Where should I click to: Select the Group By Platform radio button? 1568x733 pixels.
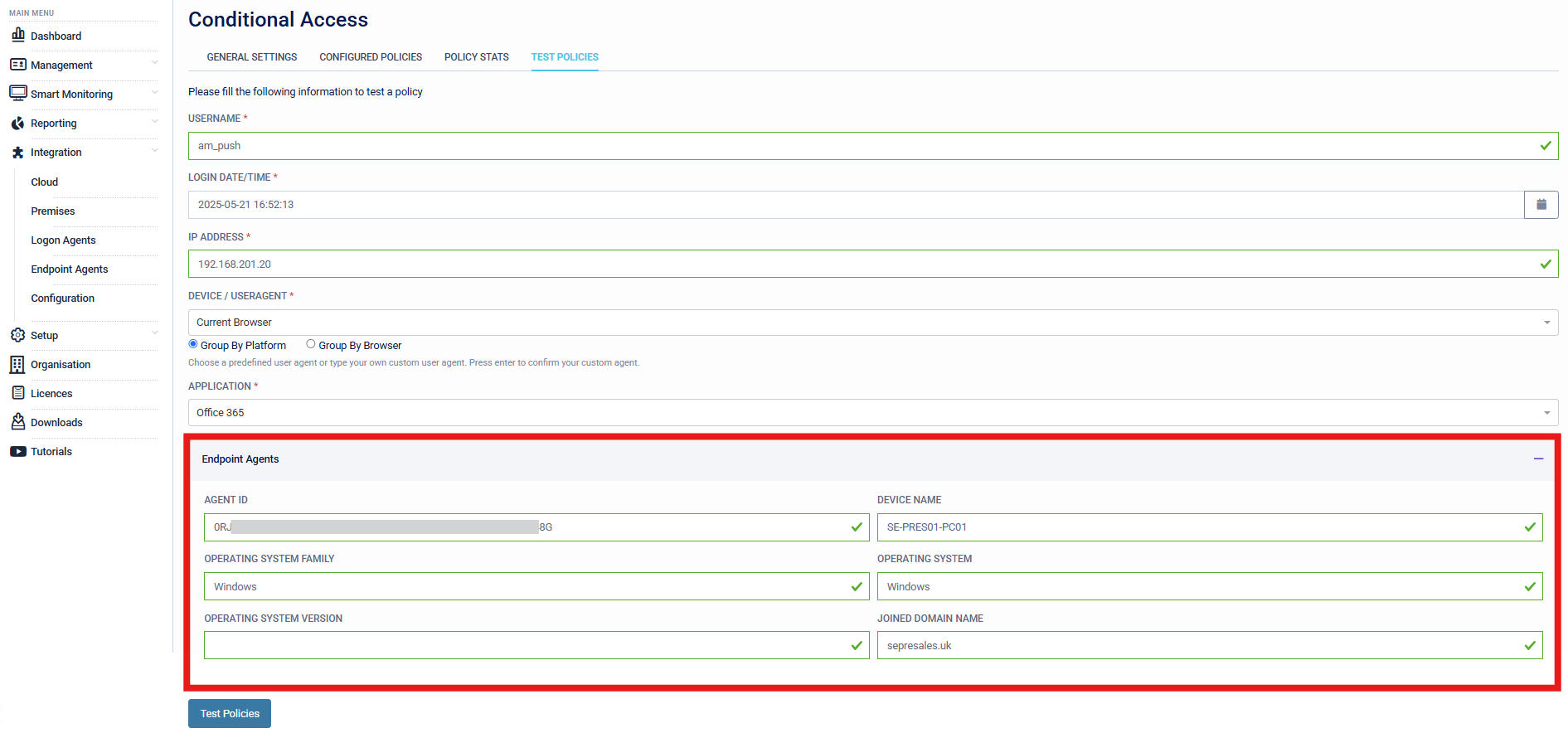click(193, 344)
